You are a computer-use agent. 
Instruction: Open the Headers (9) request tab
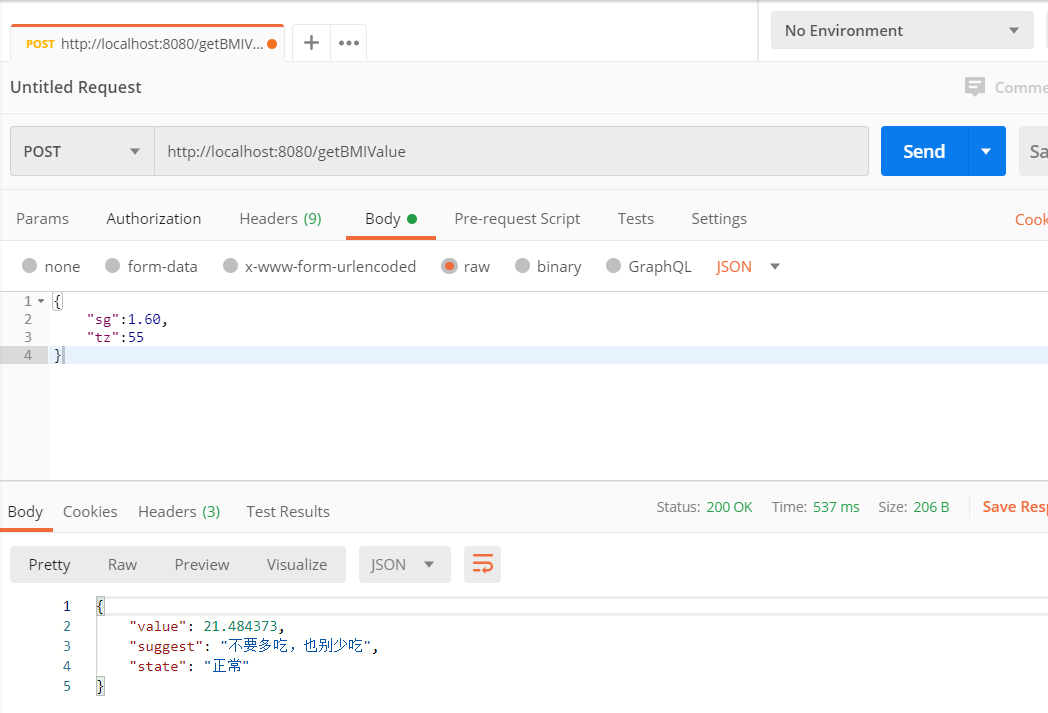pyautogui.click(x=281, y=219)
